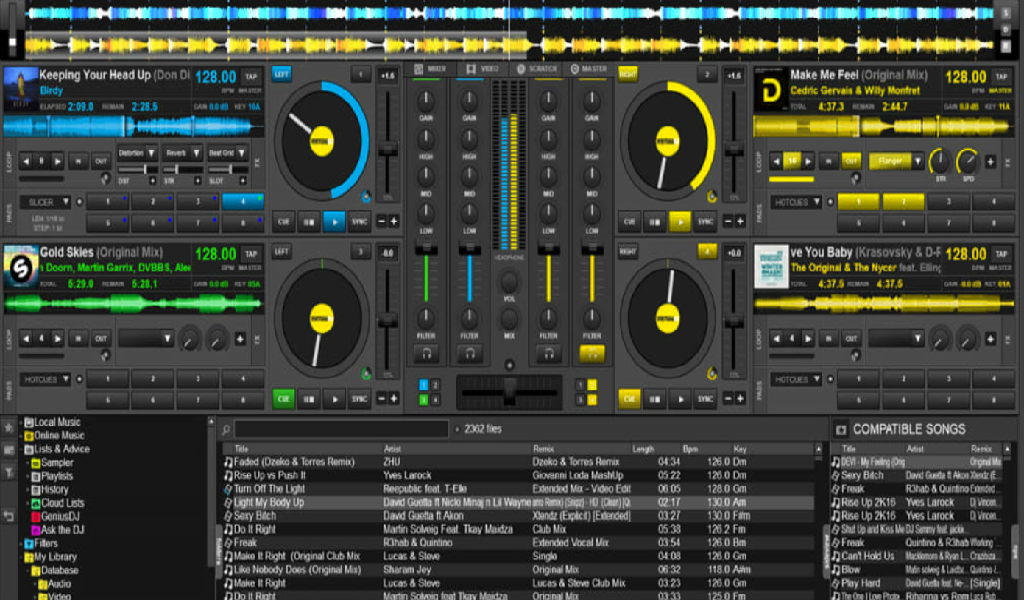Image resolution: width=1024 pixels, height=600 pixels.
Task: Open the Distortion effect dropdown
Action: (x=137, y=153)
